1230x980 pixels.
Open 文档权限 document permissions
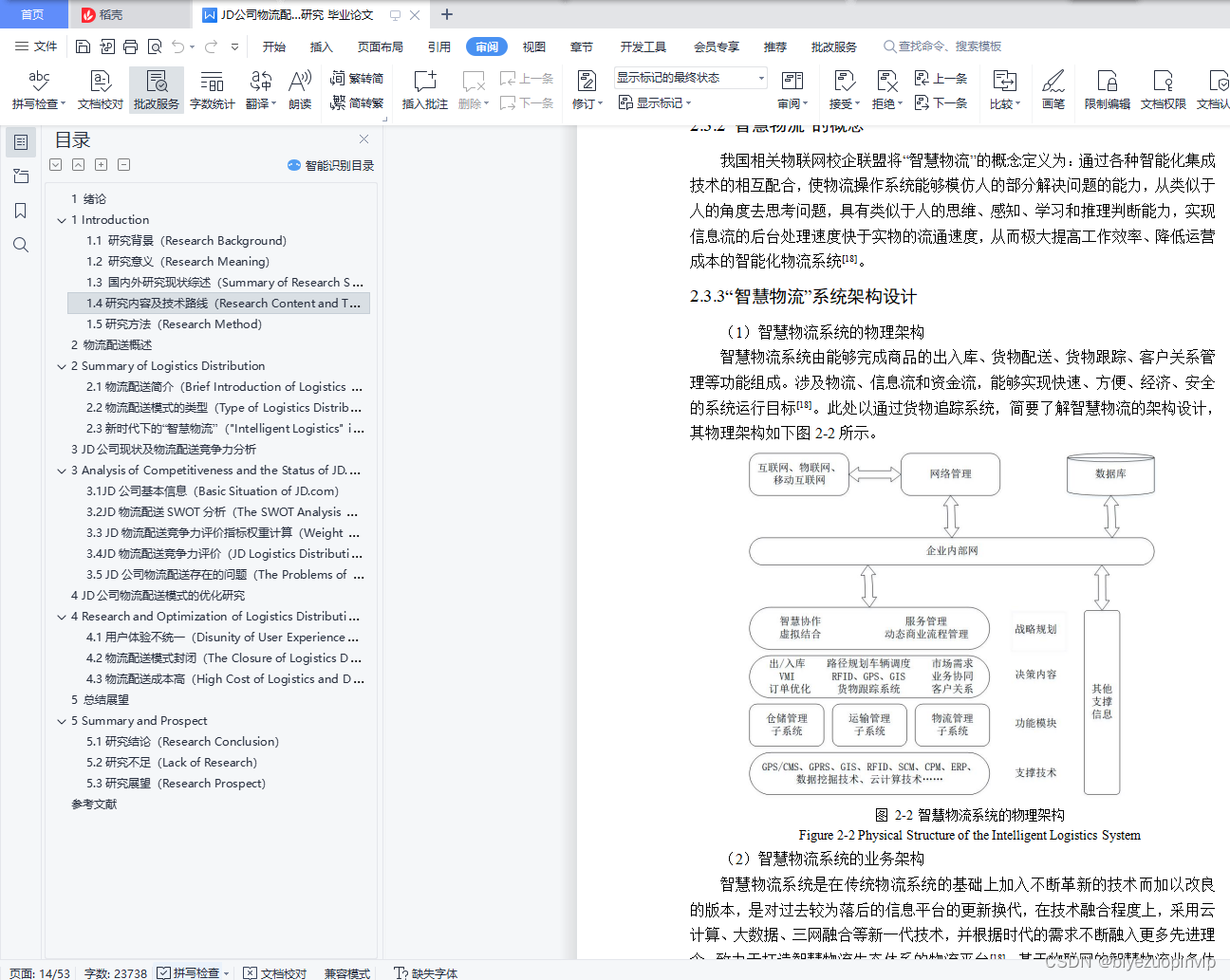pos(1163,90)
